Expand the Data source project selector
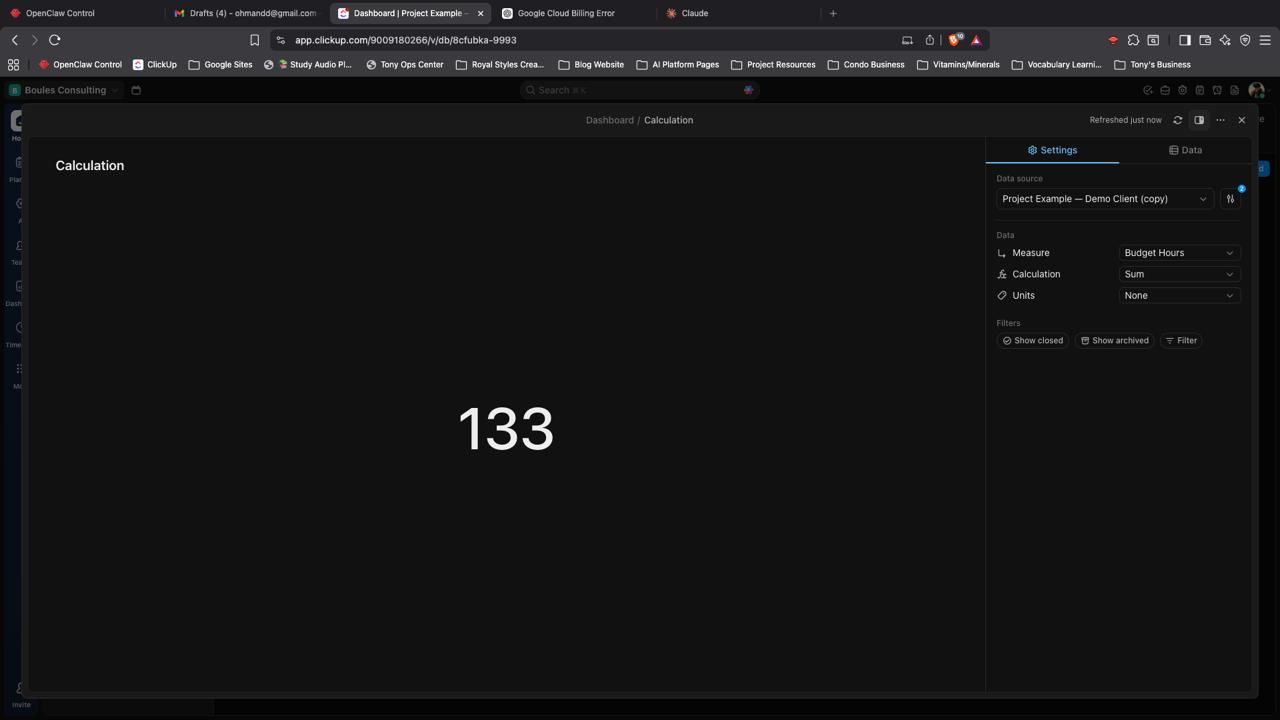Viewport: 1280px width, 720px height. [x=1104, y=199]
